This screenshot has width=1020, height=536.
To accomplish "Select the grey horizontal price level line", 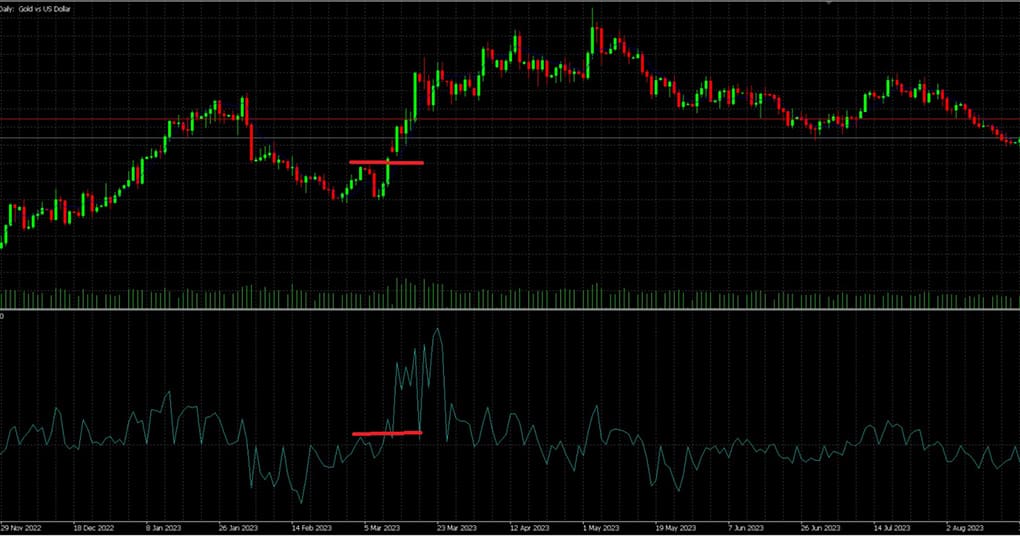I will (x=510, y=138).
